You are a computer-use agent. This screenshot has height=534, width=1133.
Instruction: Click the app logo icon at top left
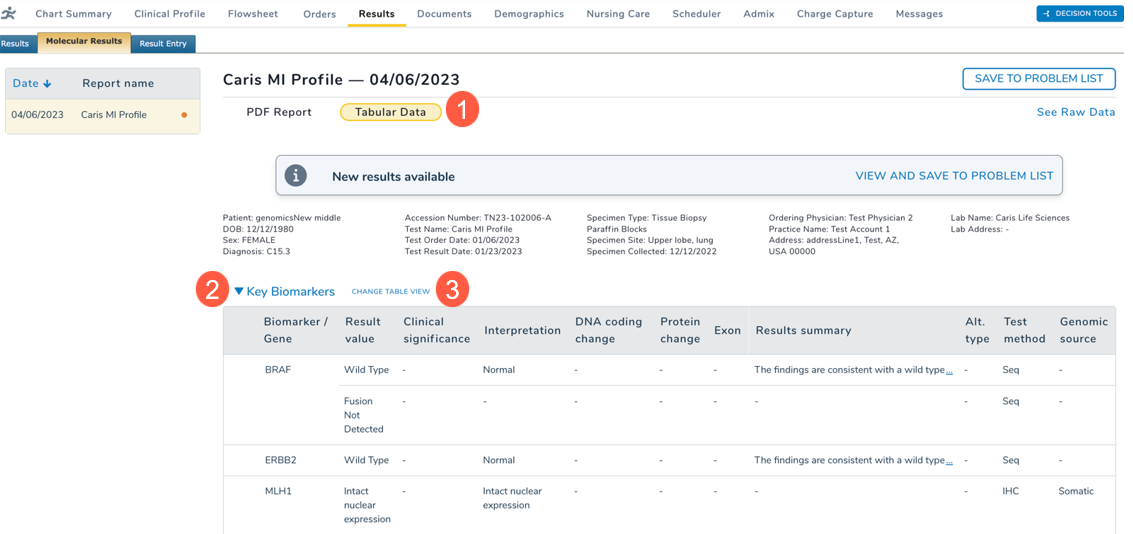[x=9, y=13]
